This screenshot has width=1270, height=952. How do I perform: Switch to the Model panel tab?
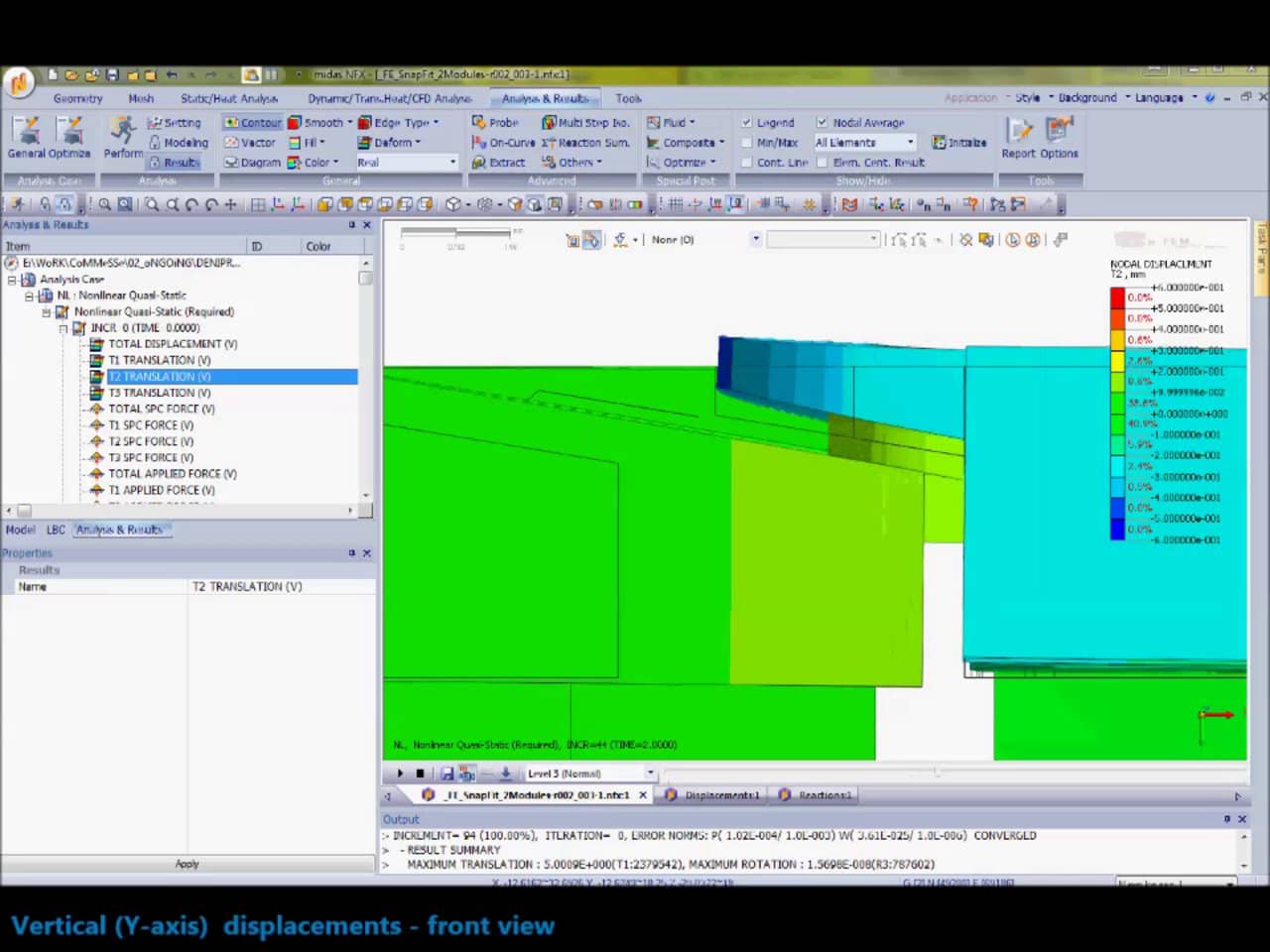[x=20, y=531]
